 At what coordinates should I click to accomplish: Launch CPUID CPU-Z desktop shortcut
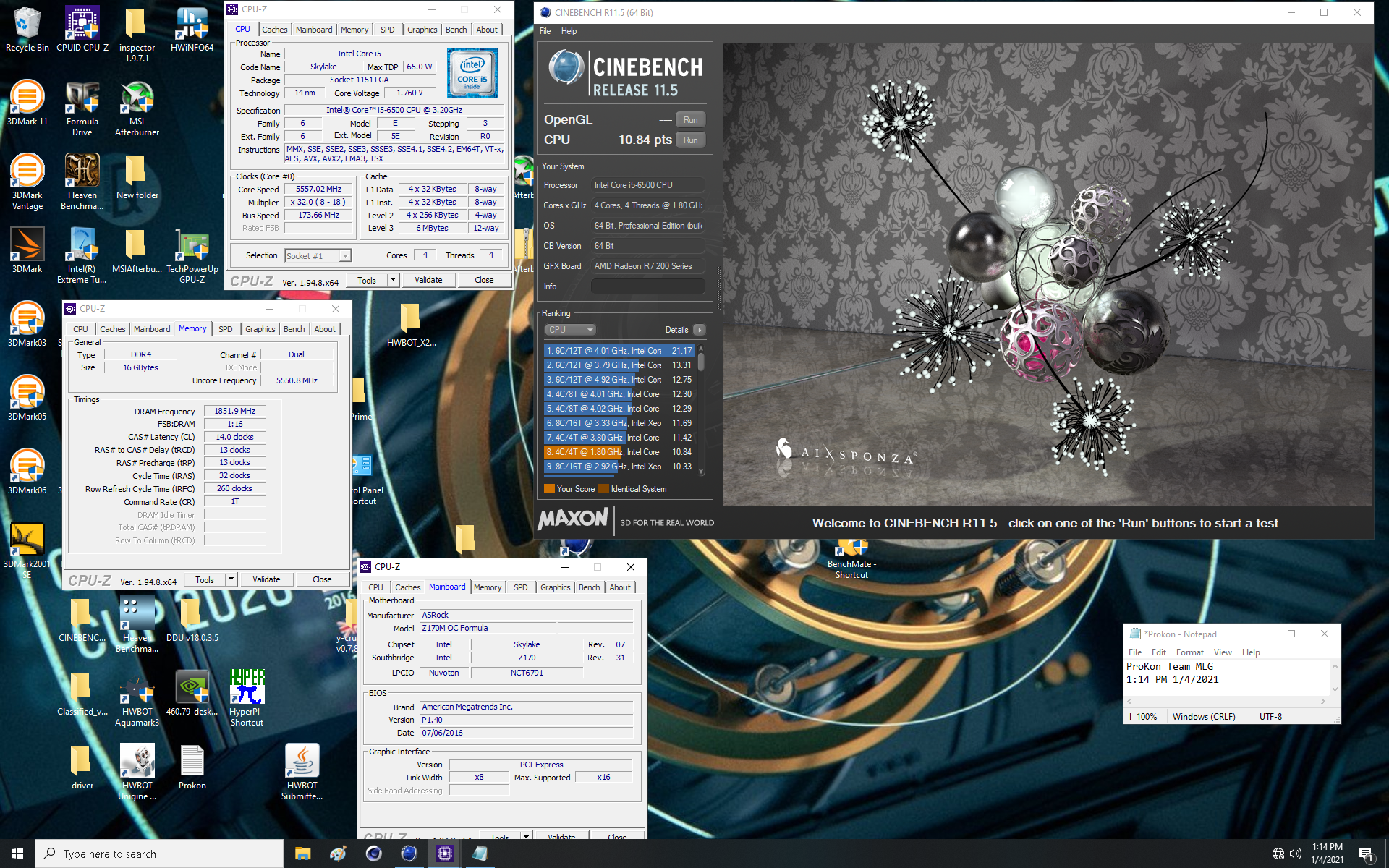(x=82, y=30)
